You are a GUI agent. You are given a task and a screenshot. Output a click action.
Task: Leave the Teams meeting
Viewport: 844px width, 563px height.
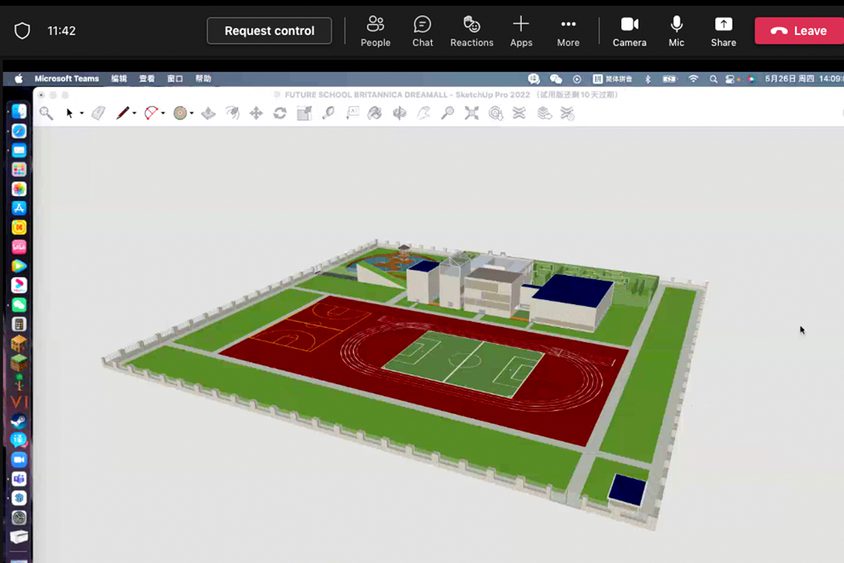coord(799,31)
